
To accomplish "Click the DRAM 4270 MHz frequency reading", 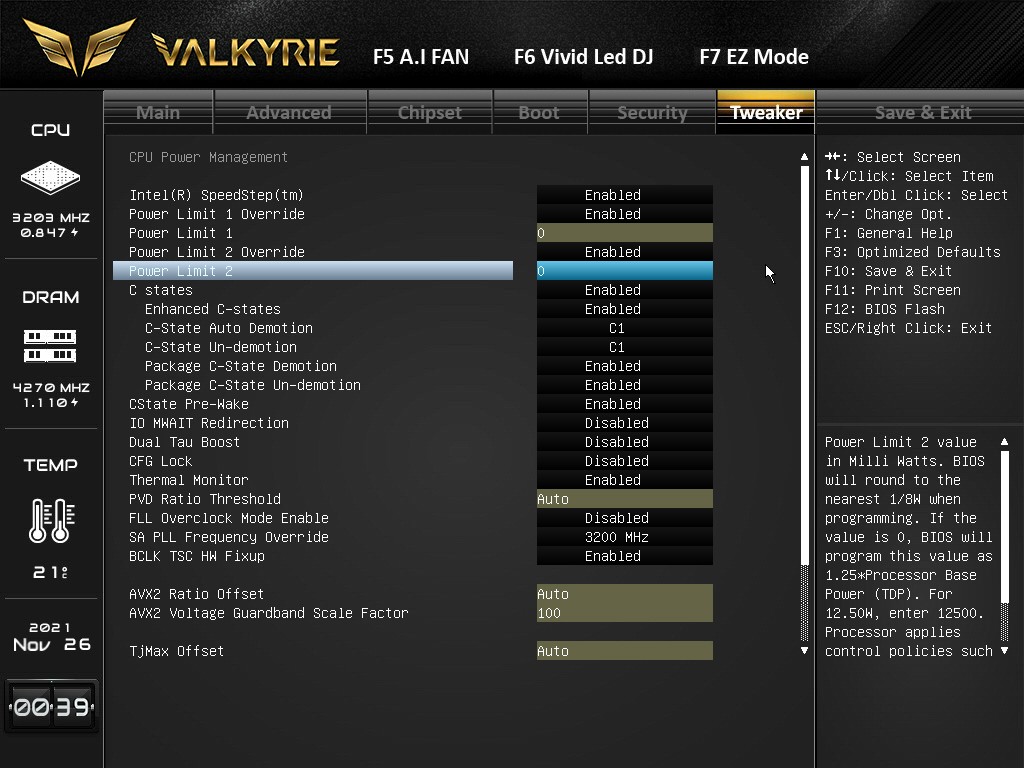I will point(51,387).
